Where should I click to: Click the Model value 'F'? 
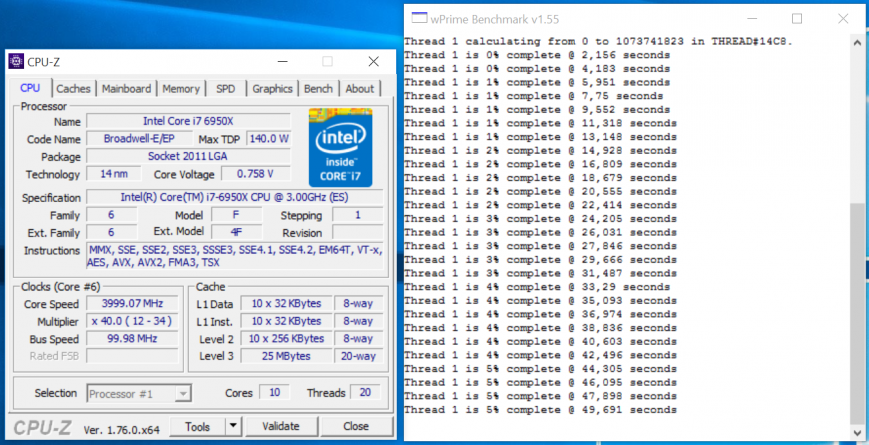237,215
